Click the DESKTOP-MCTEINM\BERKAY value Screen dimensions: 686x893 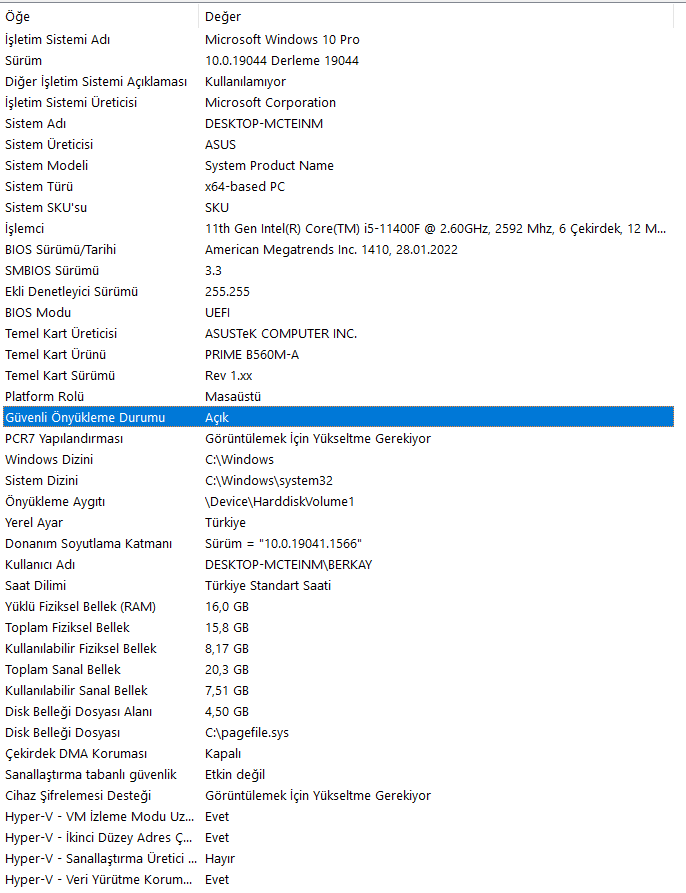[x=289, y=565]
